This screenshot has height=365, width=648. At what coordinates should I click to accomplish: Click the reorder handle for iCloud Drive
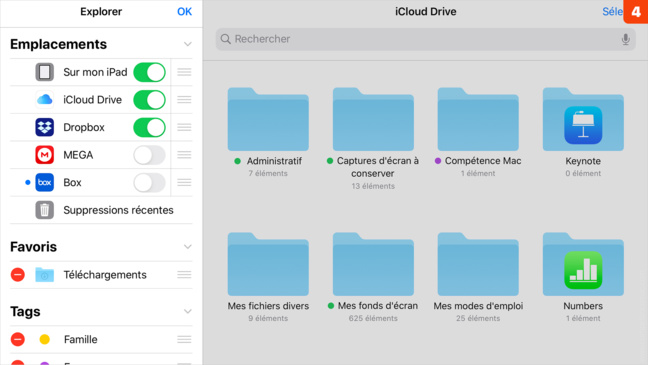(184, 100)
